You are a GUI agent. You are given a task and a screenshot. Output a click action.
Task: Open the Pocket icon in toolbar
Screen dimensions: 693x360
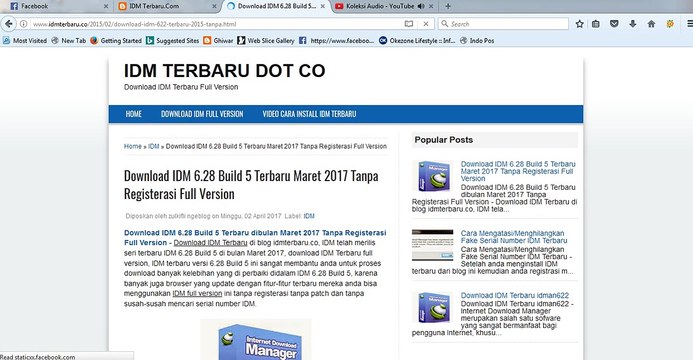(x=614, y=24)
